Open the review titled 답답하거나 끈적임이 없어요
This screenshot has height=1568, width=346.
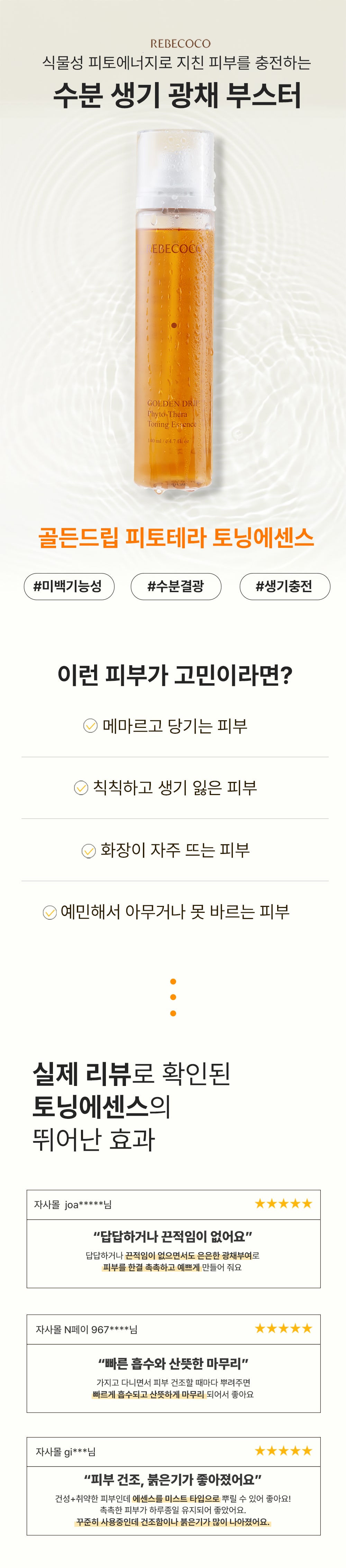click(173, 1236)
